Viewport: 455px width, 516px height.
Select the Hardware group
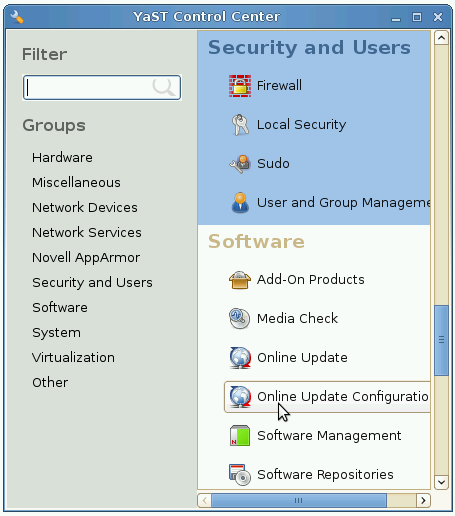62,158
